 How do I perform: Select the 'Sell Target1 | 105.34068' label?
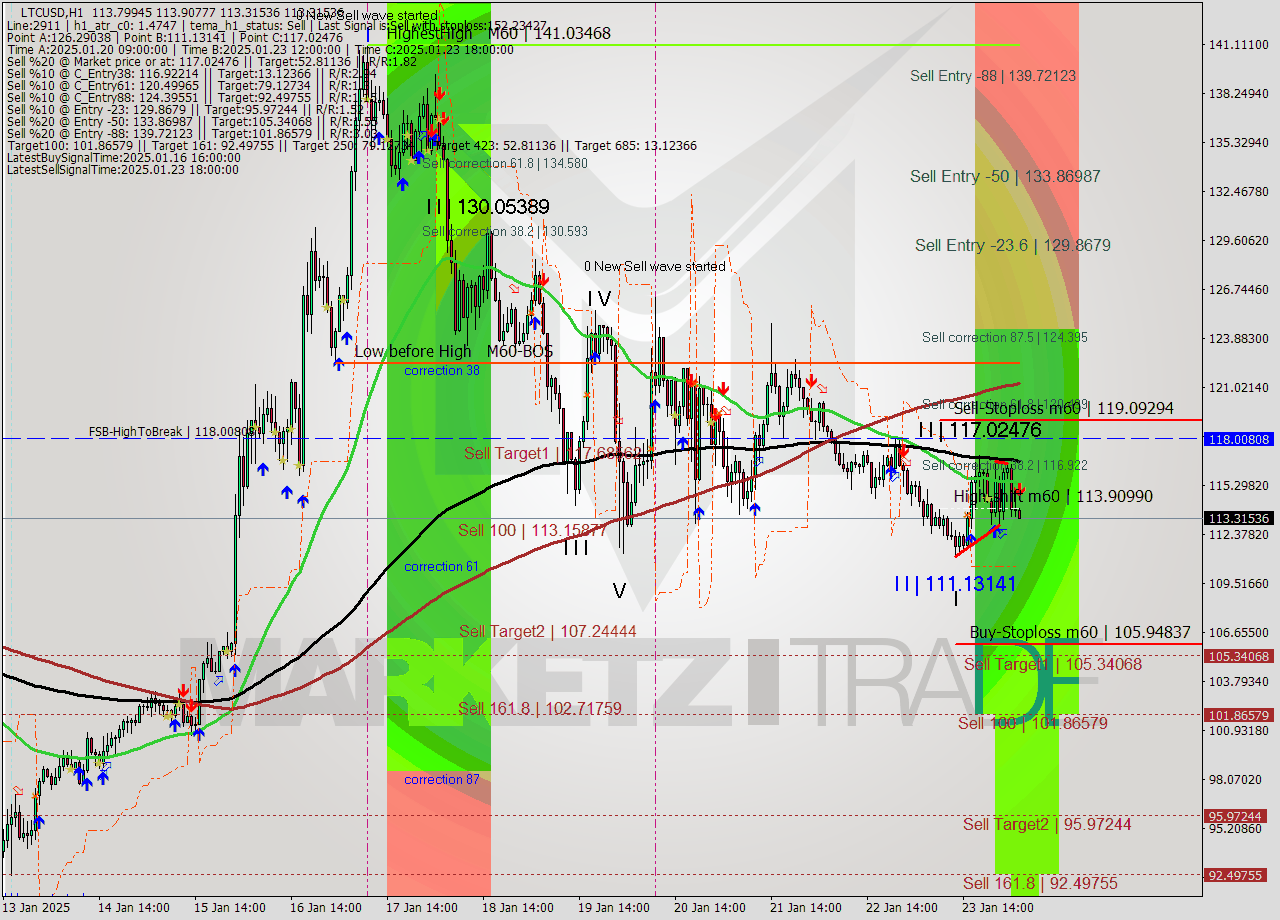1053,664
